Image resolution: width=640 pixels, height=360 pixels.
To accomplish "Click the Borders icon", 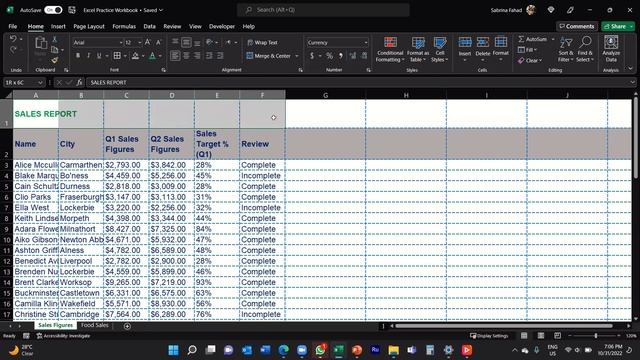I will point(117,56).
